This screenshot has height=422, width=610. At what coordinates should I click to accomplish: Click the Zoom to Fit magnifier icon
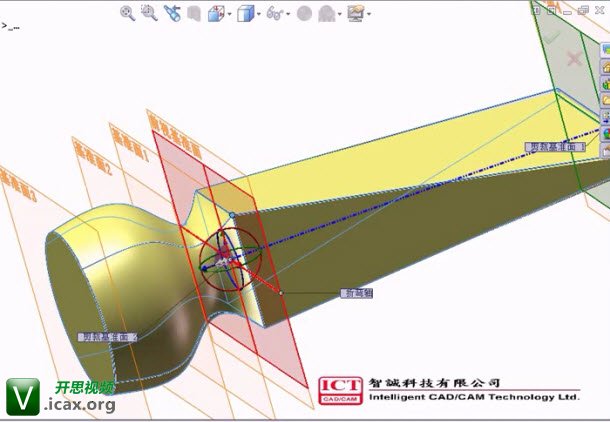point(127,13)
